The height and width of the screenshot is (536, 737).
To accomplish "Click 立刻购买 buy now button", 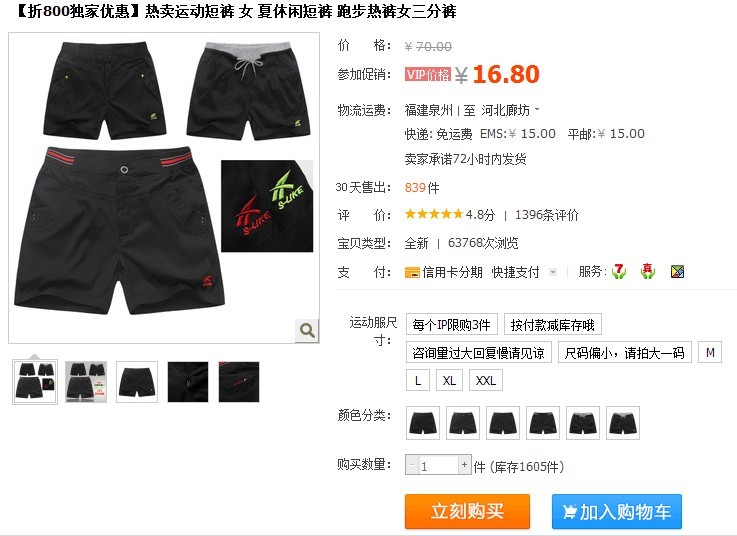I will click(x=467, y=511).
